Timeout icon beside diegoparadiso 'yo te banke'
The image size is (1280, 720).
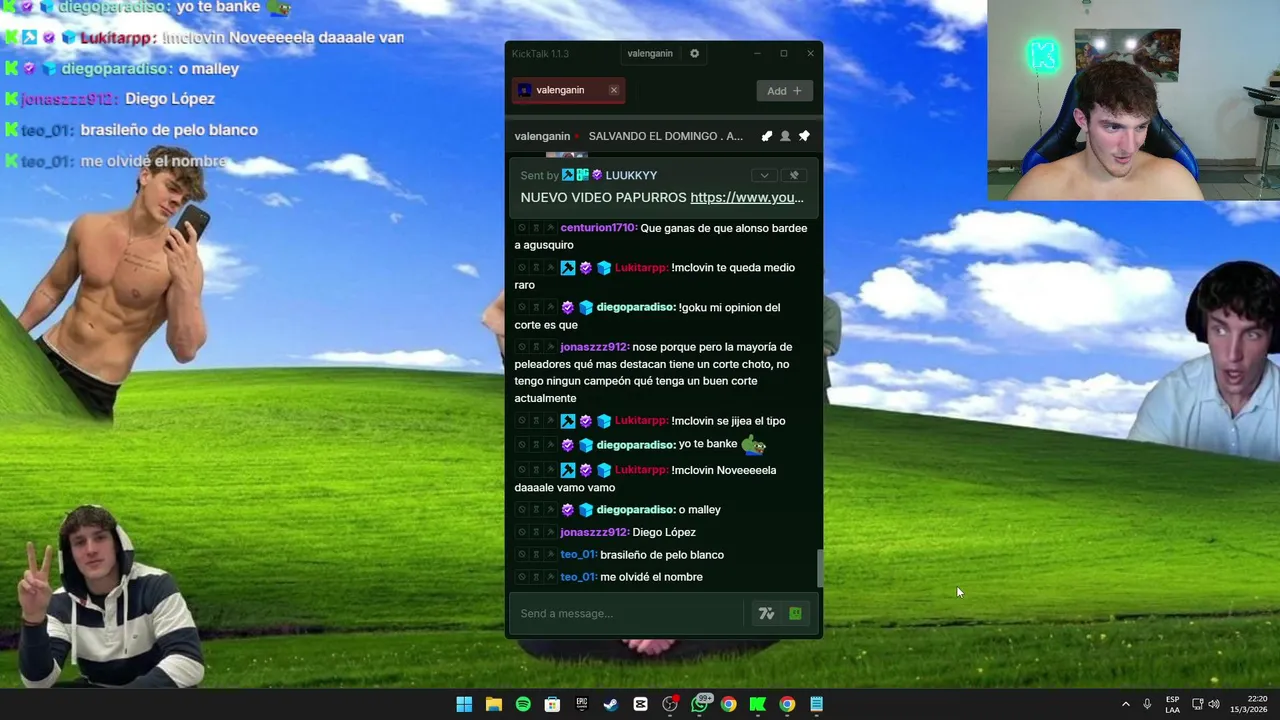click(x=536, y=445)
